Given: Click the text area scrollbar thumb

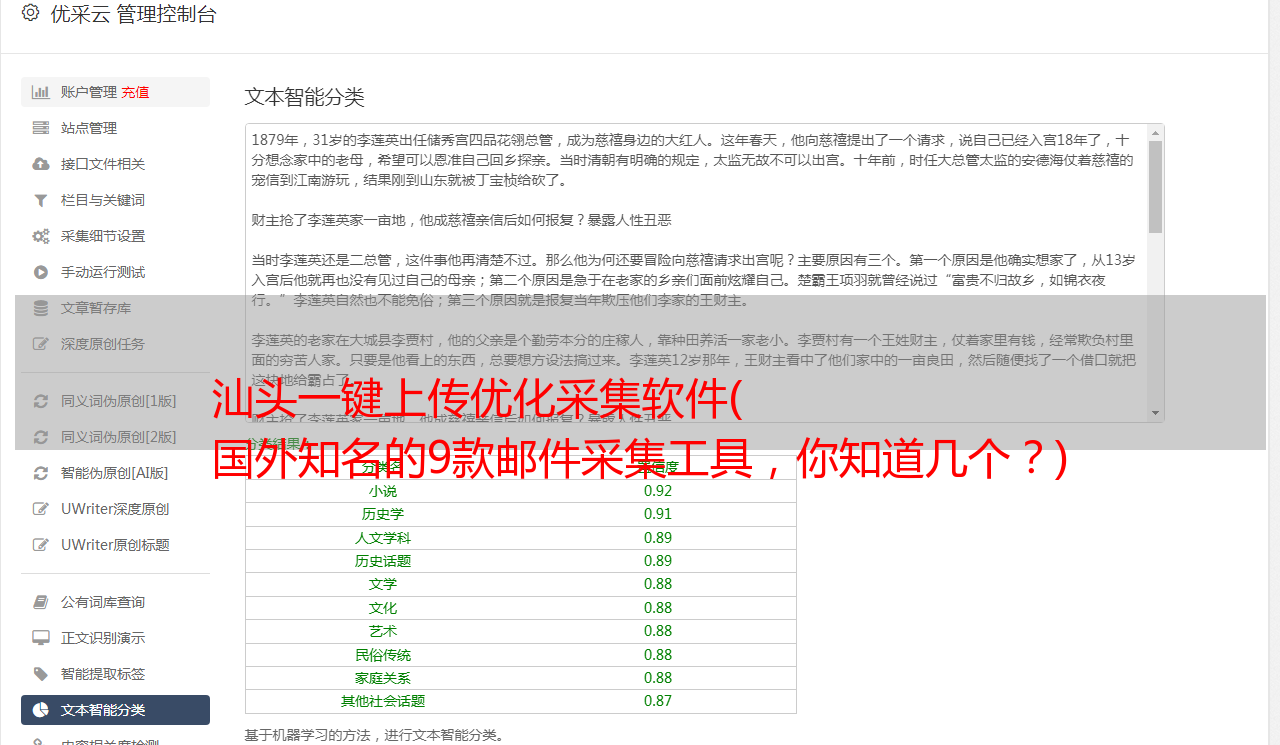Looking at the screenshot, I should (1155, 186).
